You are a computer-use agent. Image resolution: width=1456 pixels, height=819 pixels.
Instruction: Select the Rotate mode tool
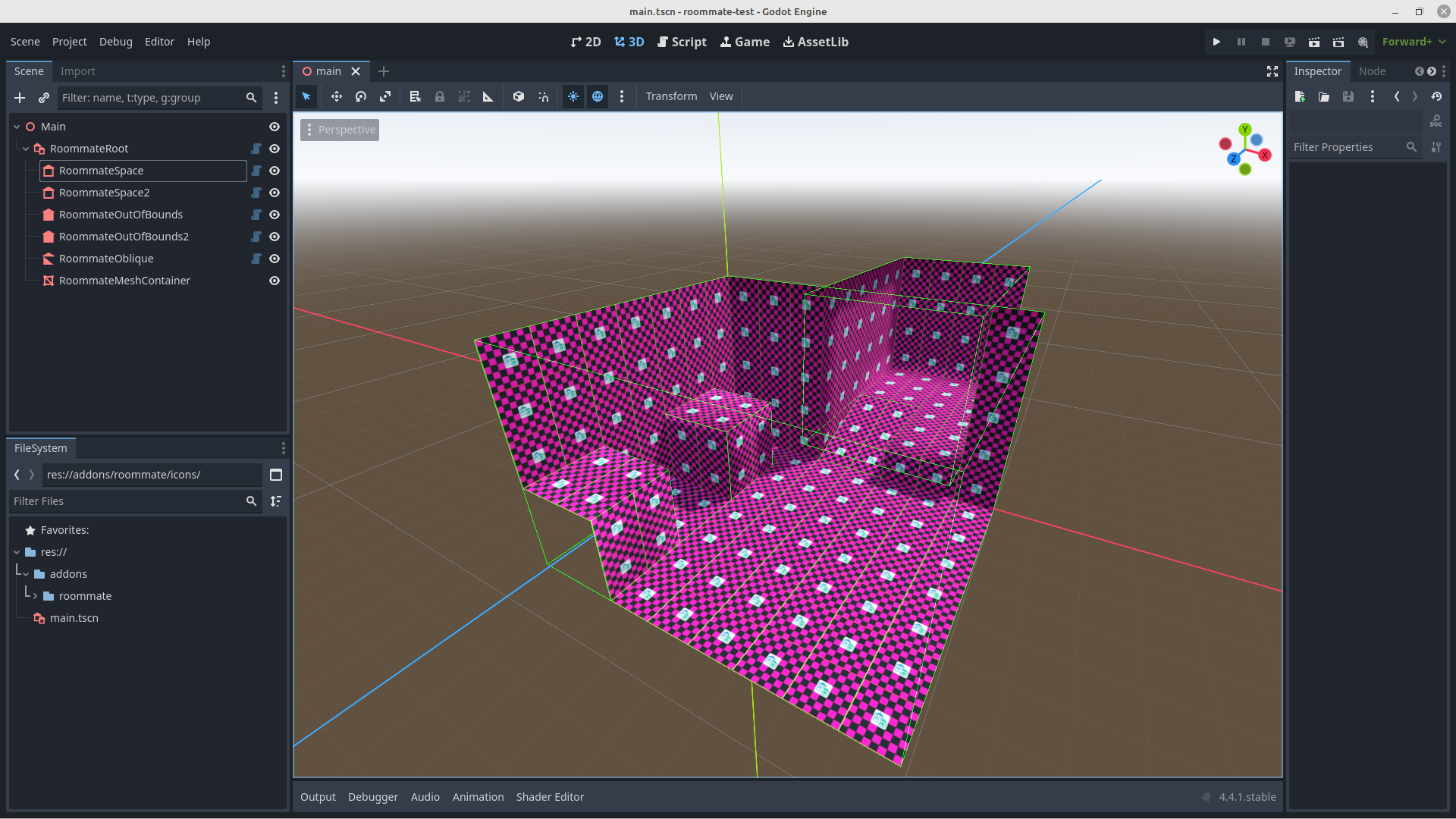[361, 96]
